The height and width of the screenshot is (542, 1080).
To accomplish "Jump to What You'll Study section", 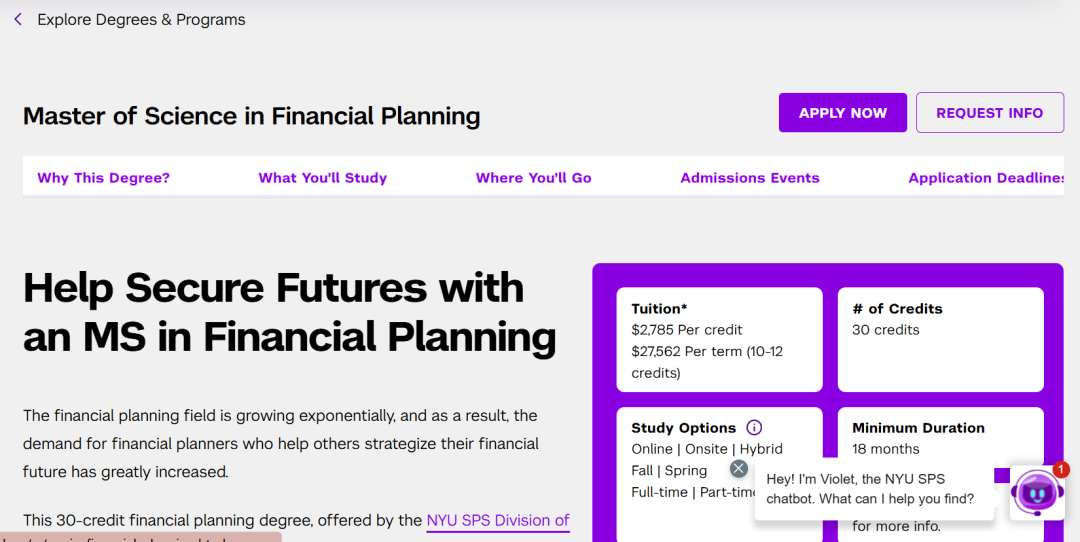I will 322,178.
